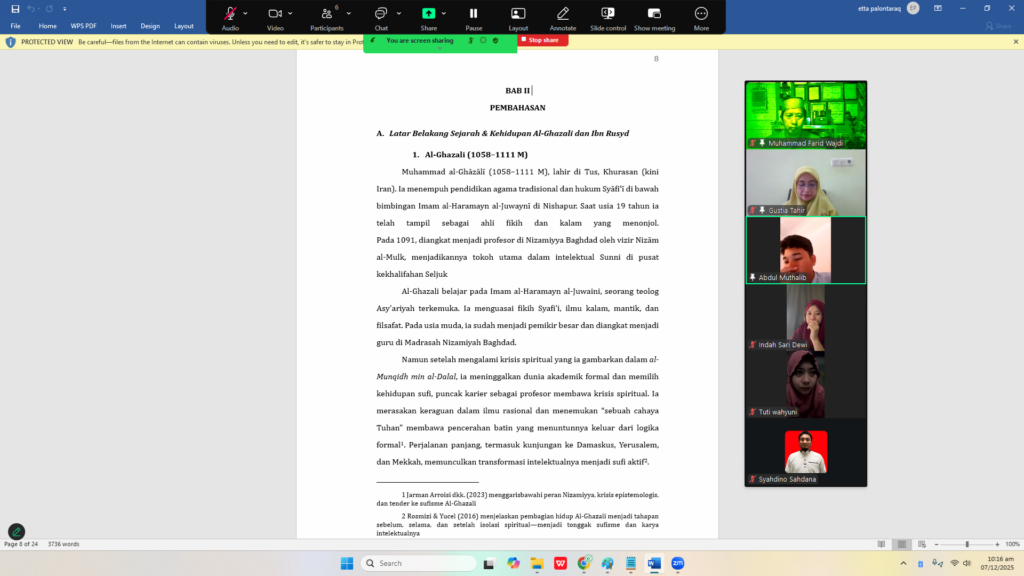Show the meeting window
This screenshot has width=1024, height=576.
click(x=654, y=18)
